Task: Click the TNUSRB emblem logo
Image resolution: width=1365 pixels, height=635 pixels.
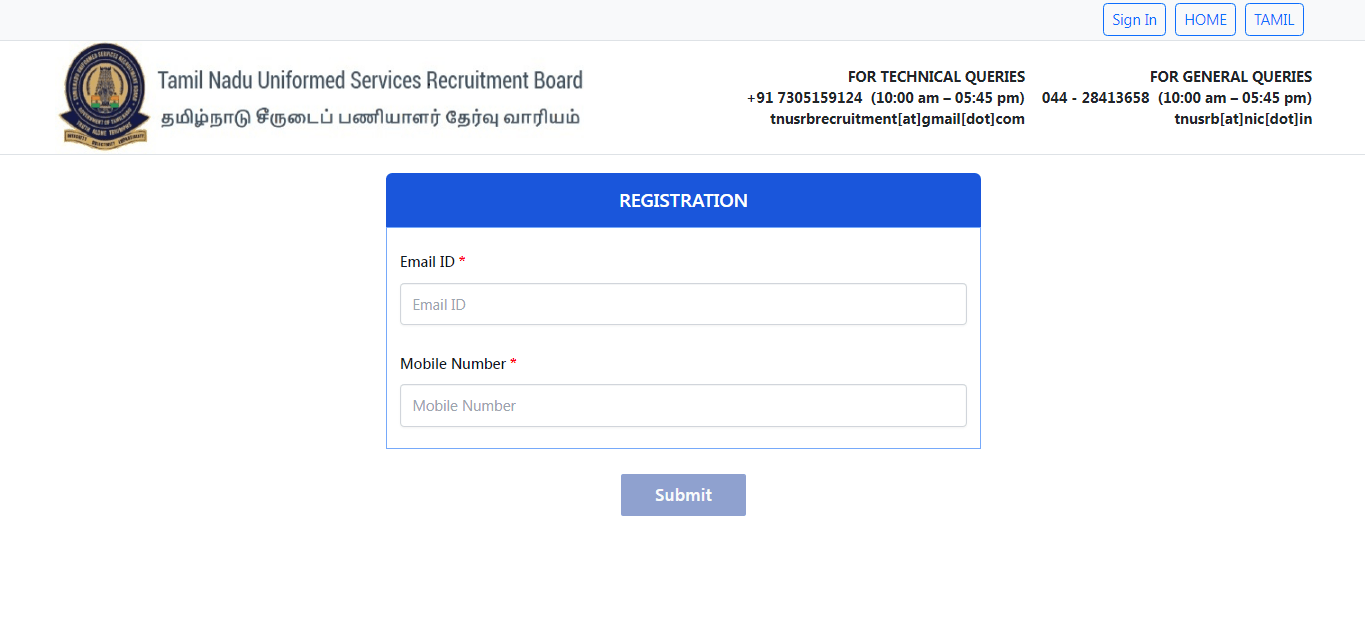Action: click(x=104, y=97)
